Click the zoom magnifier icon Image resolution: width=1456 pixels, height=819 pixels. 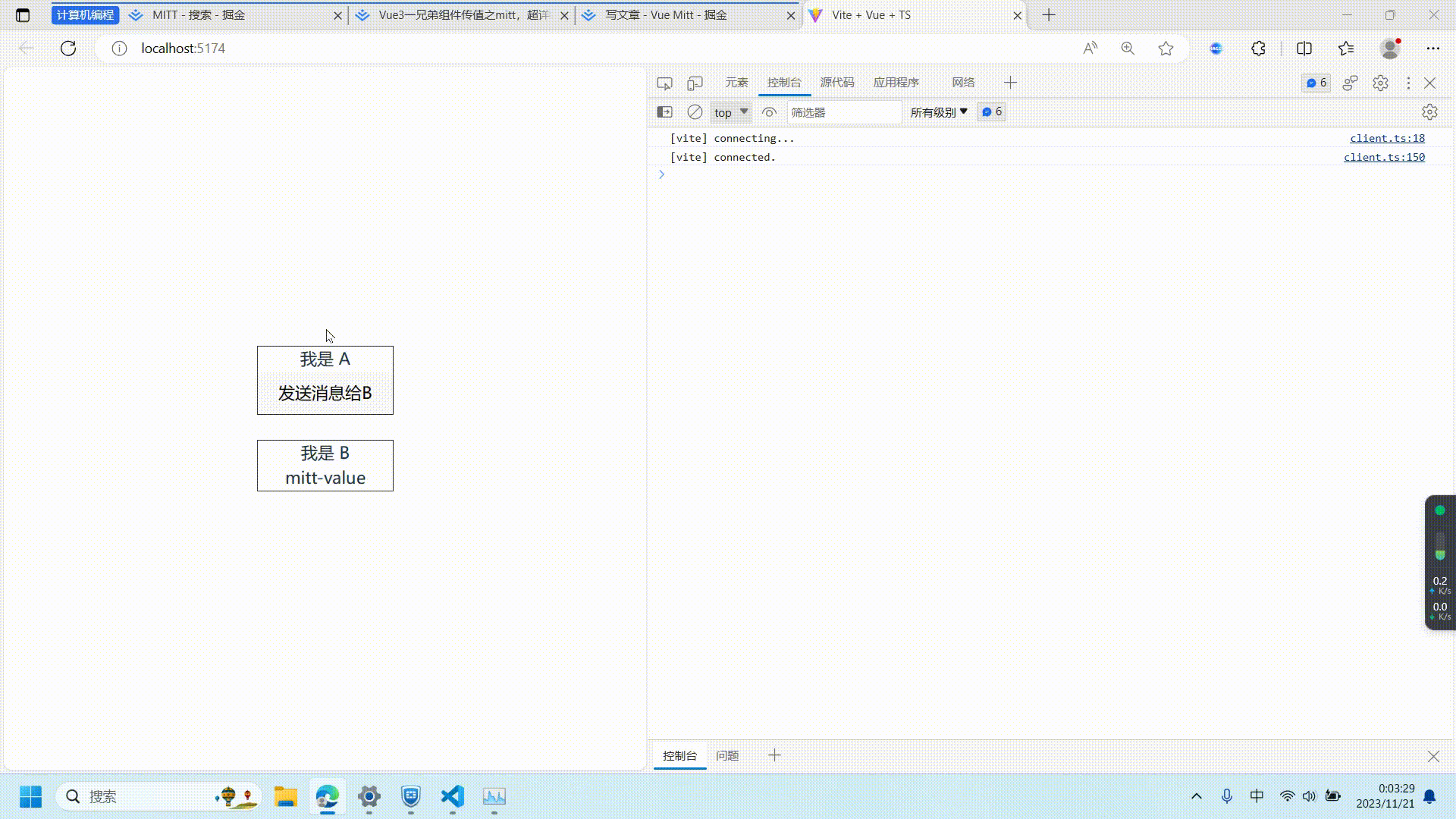(x=1128, y=49)
